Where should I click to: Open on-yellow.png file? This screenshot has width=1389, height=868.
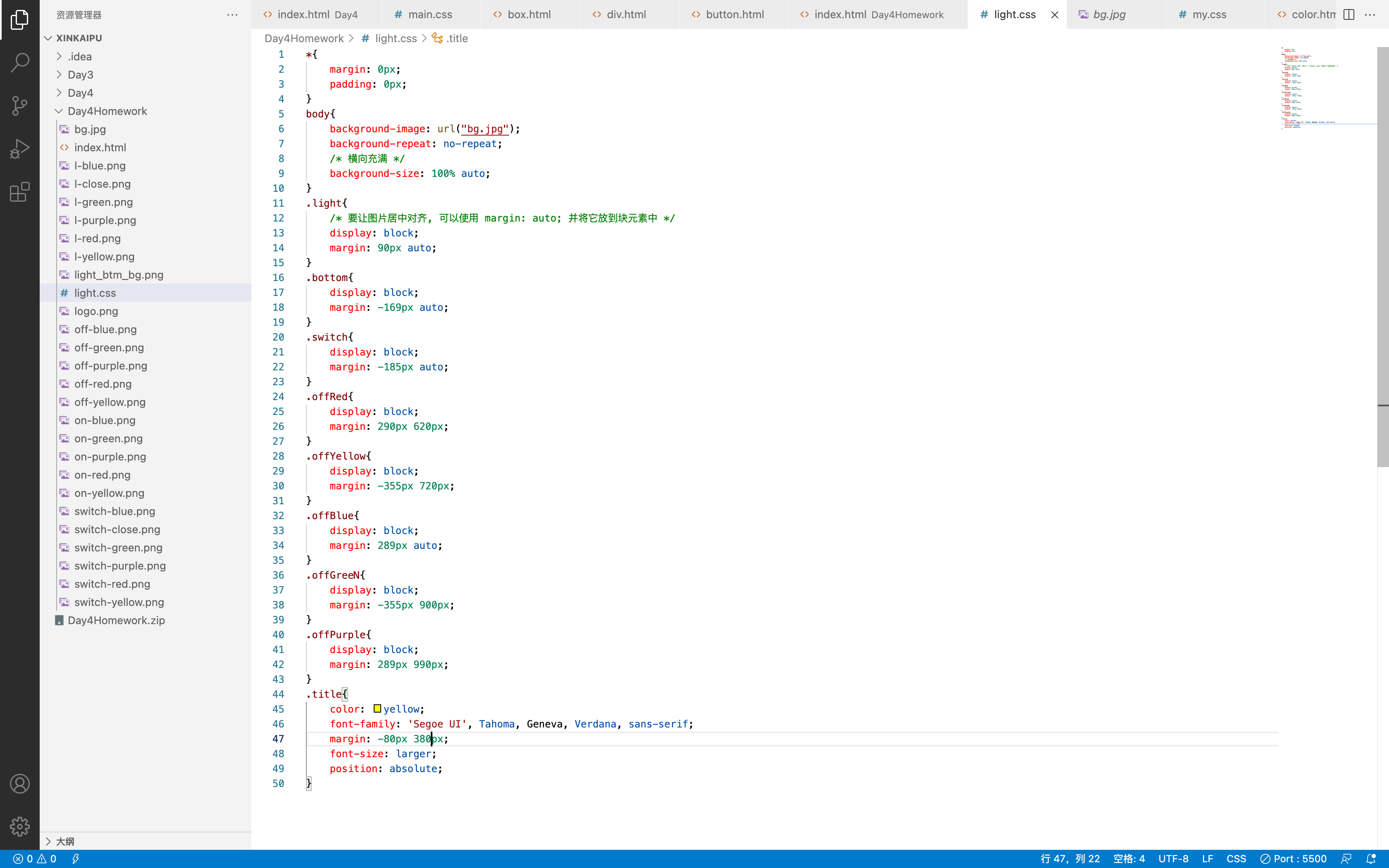click(x=109, y=493)
